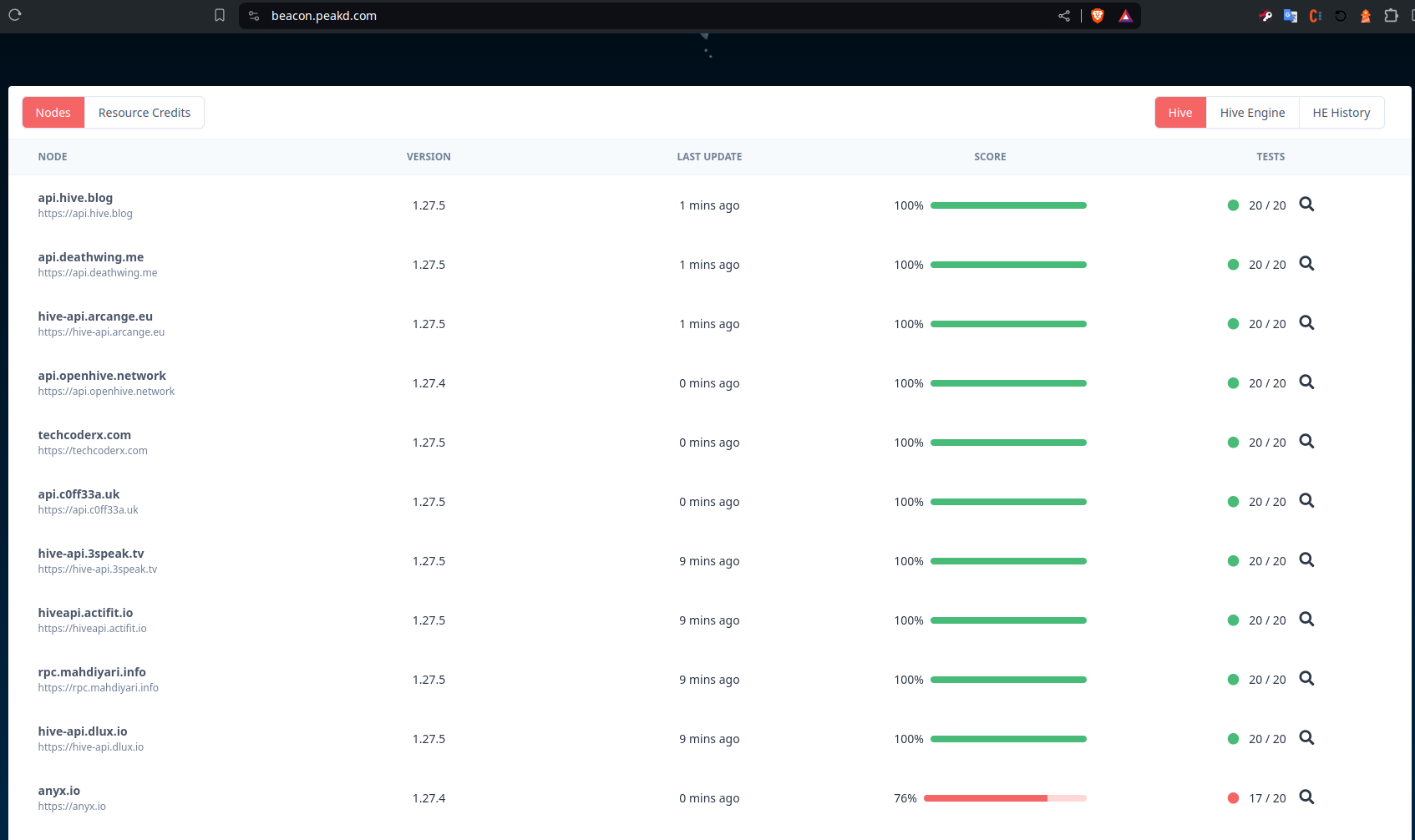This screenshot has width=1415, height=840.
Task: Click the api.deathwing.me node name
Action: (91, 257)
